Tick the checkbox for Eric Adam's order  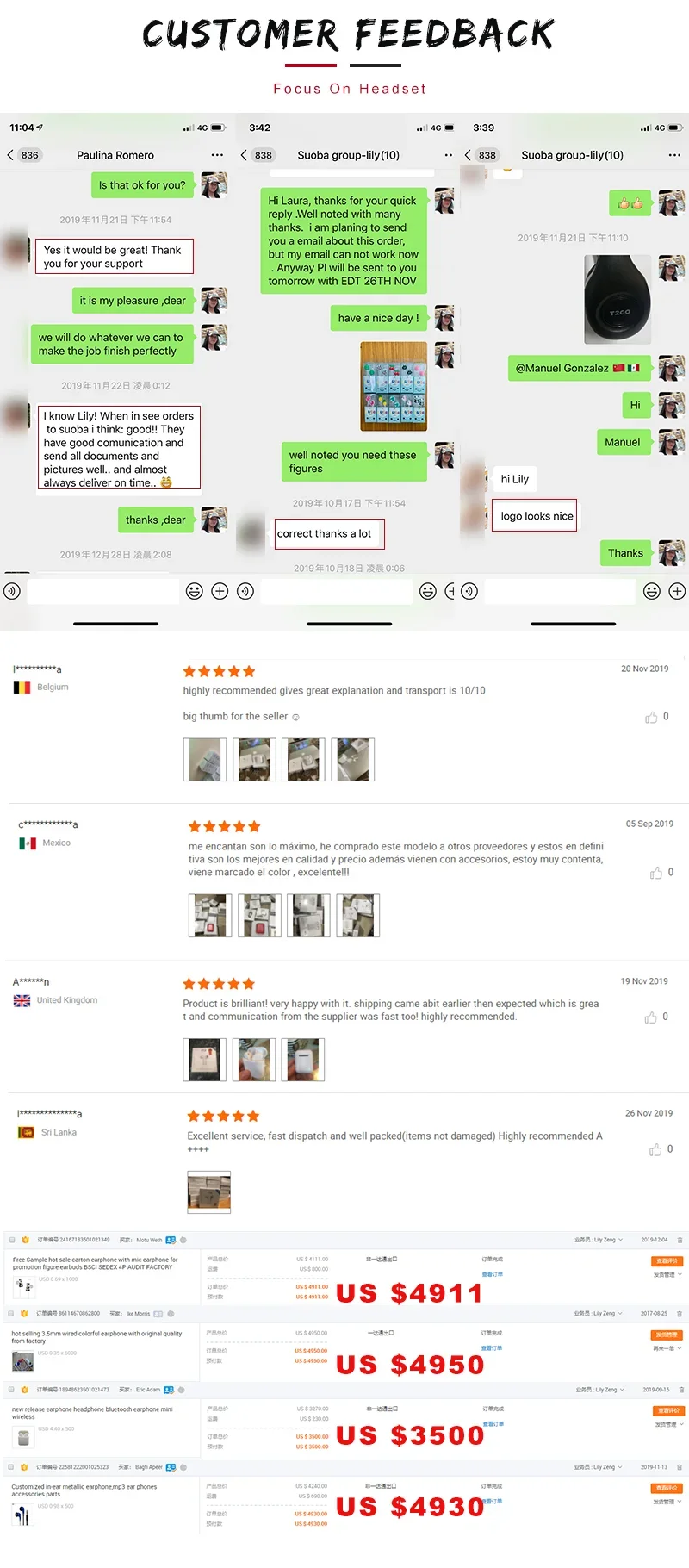coord(12,1390)
